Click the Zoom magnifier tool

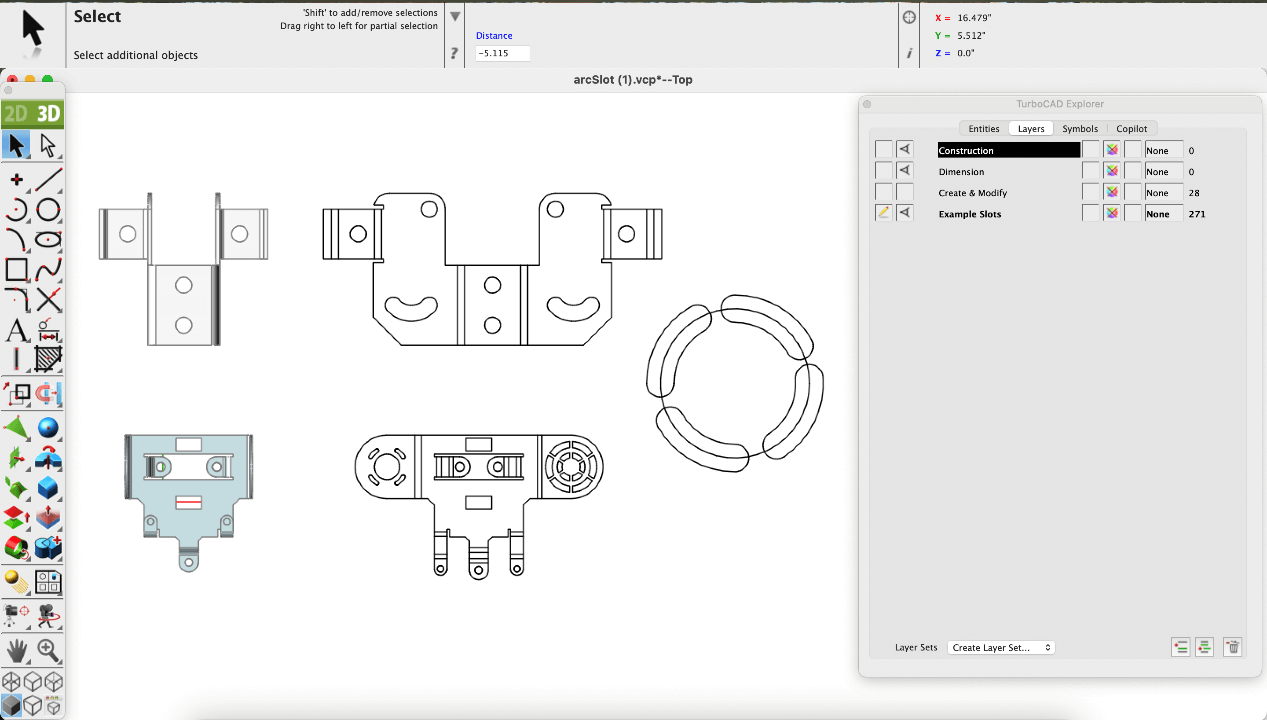48,650
